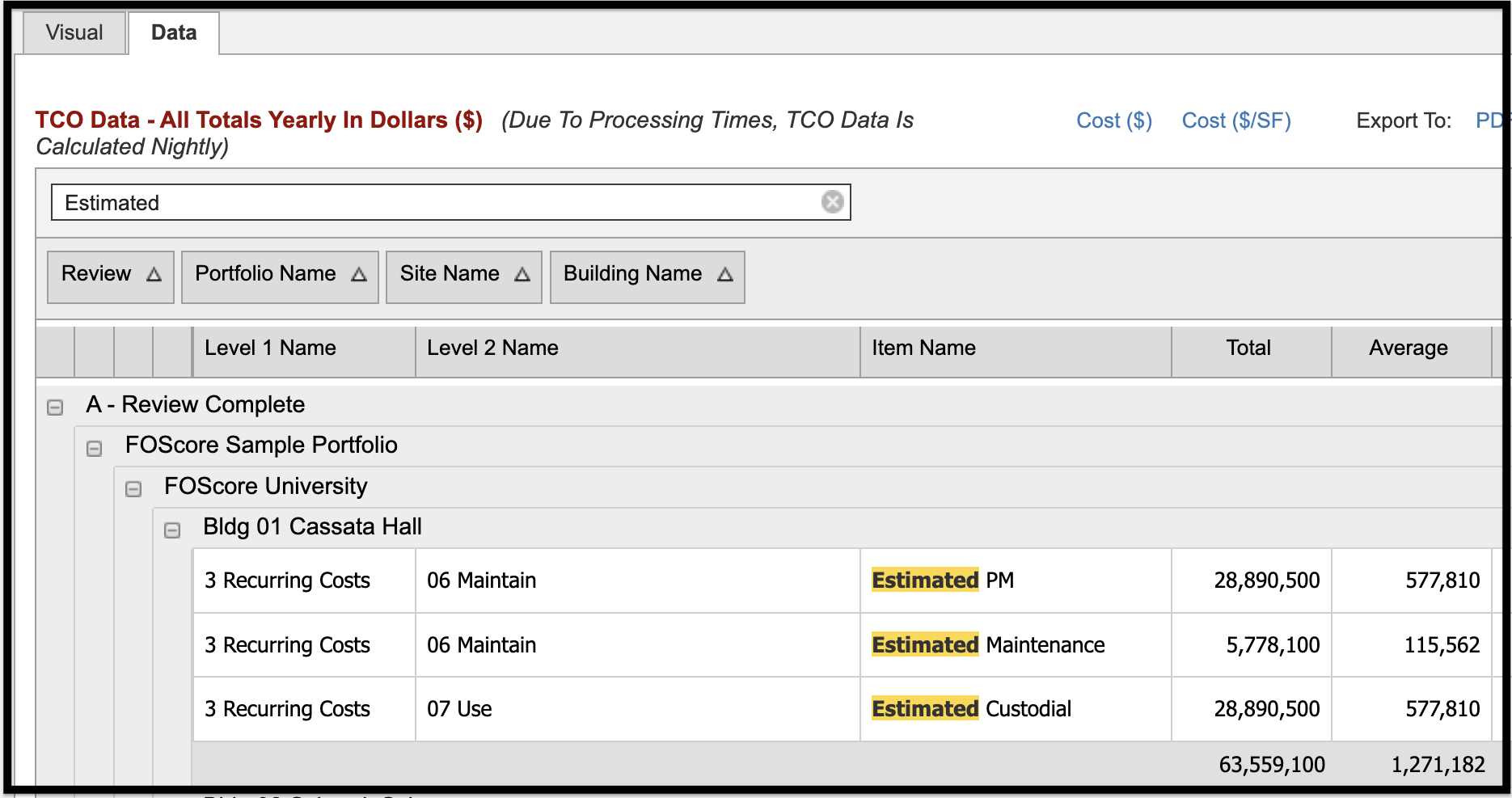The width and height of the screenshot is (1512, 798).
Task: Select the Estimated PM item cell
Action: click(1016, 581)
